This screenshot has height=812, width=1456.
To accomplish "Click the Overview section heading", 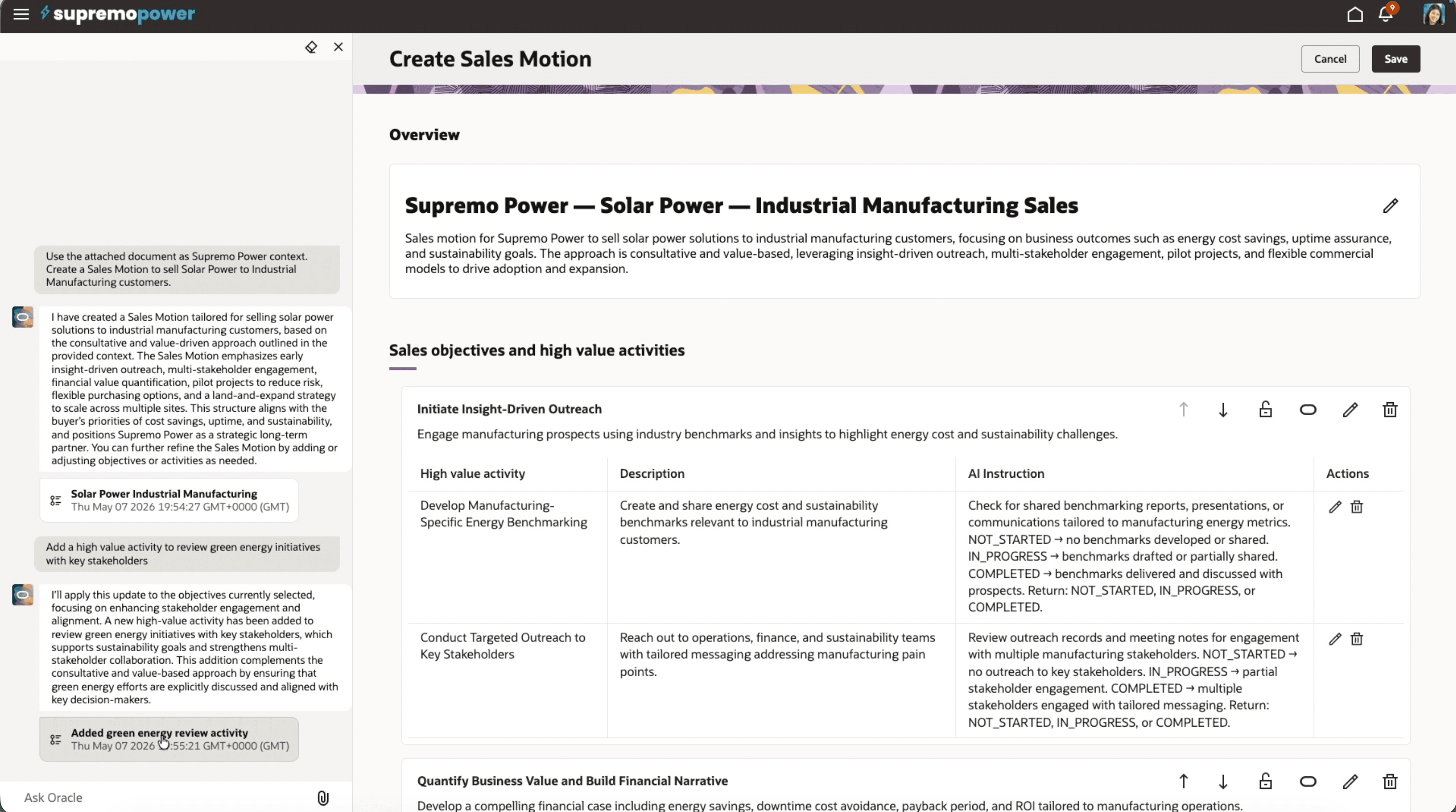I will 424,134.
